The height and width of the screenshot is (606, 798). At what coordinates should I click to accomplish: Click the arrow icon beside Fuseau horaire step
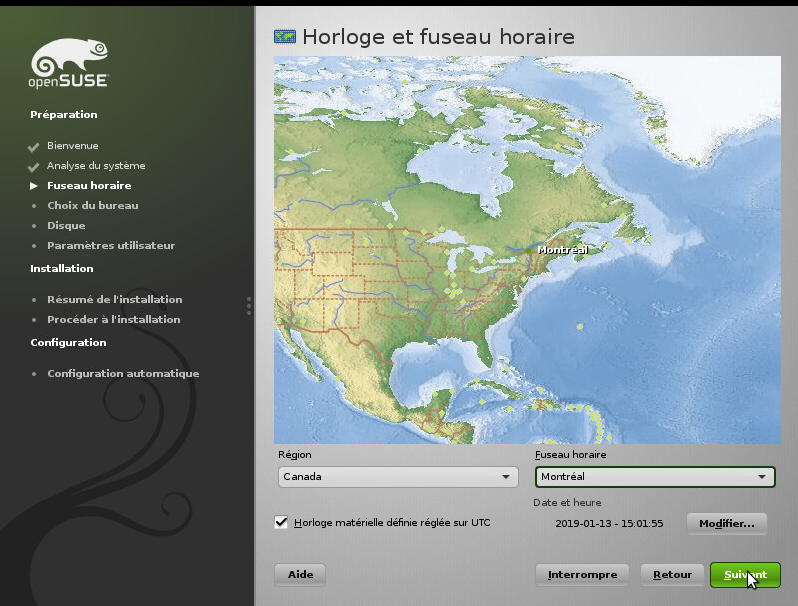34,186
